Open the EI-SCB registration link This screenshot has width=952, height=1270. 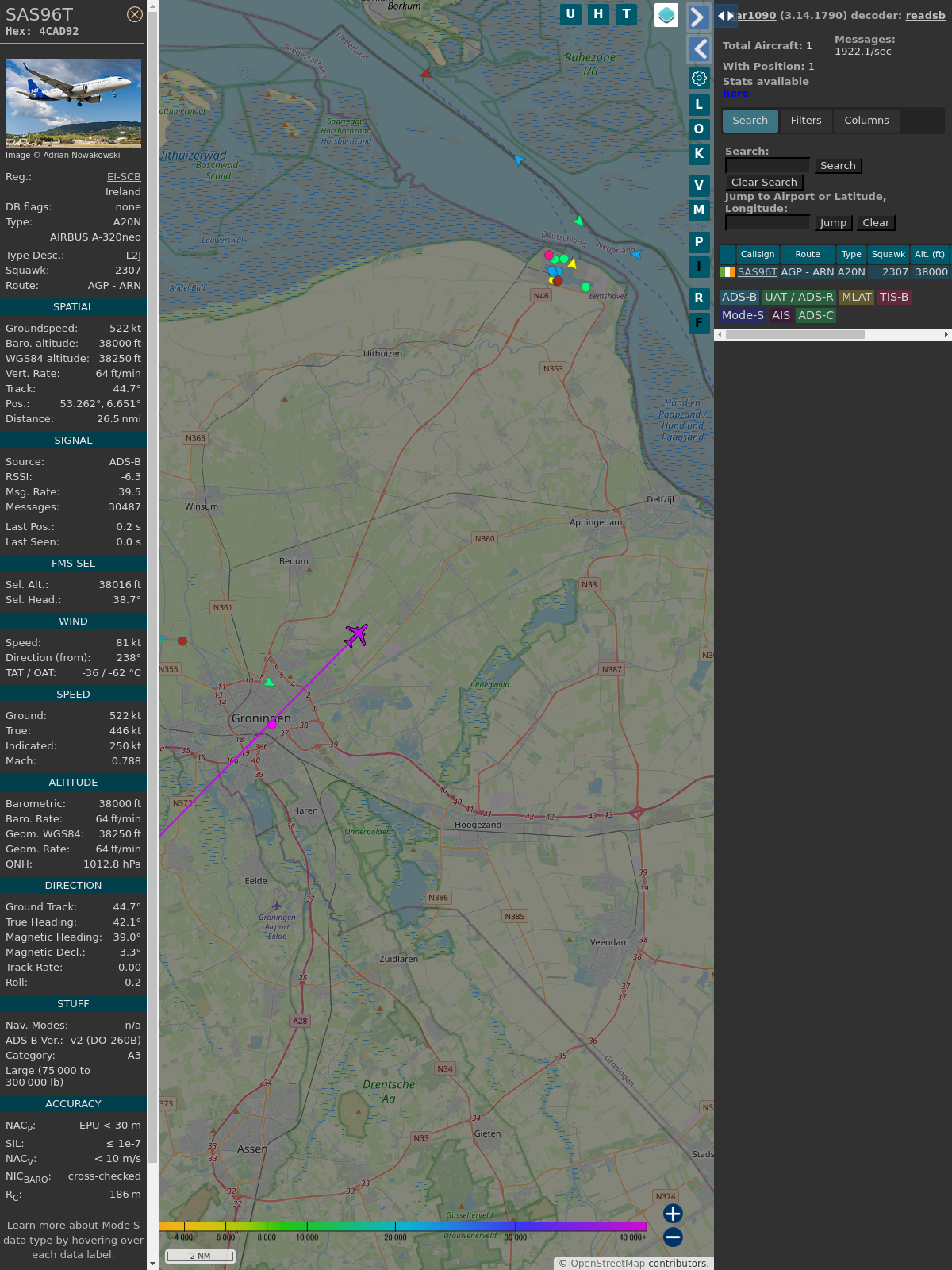click(x=124, y=177)
